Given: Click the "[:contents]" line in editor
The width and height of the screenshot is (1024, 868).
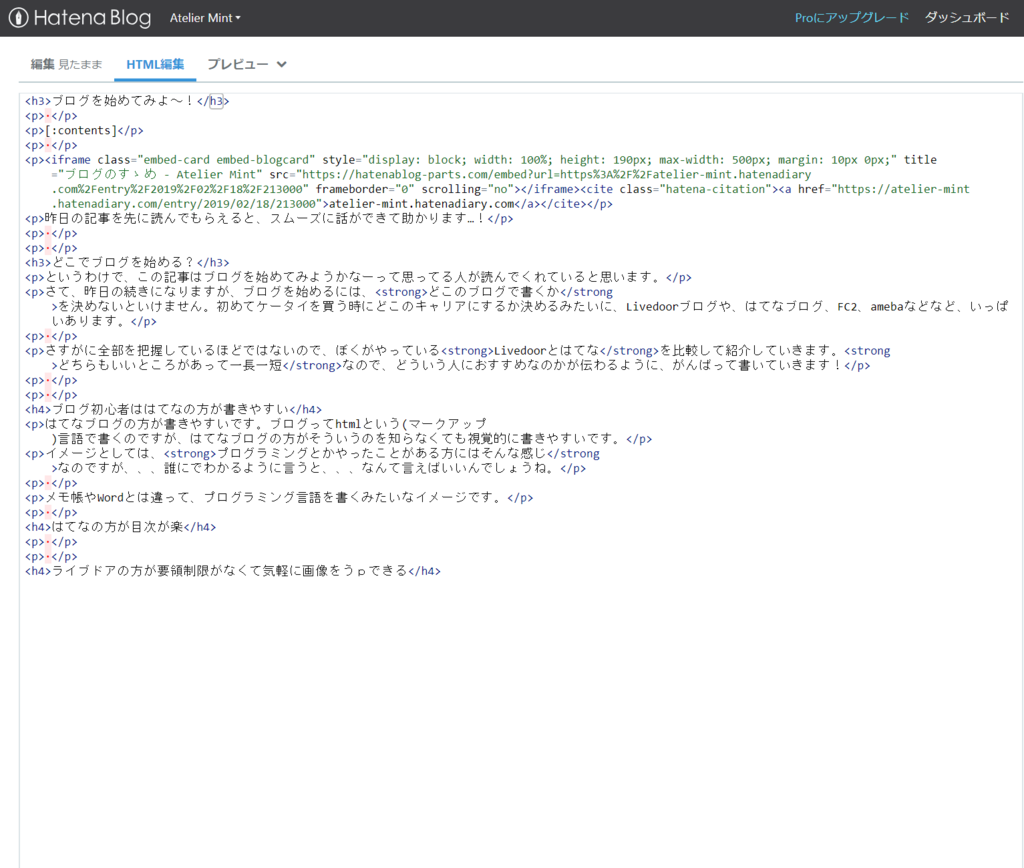Looking at the screenshot, I should 84,131.
